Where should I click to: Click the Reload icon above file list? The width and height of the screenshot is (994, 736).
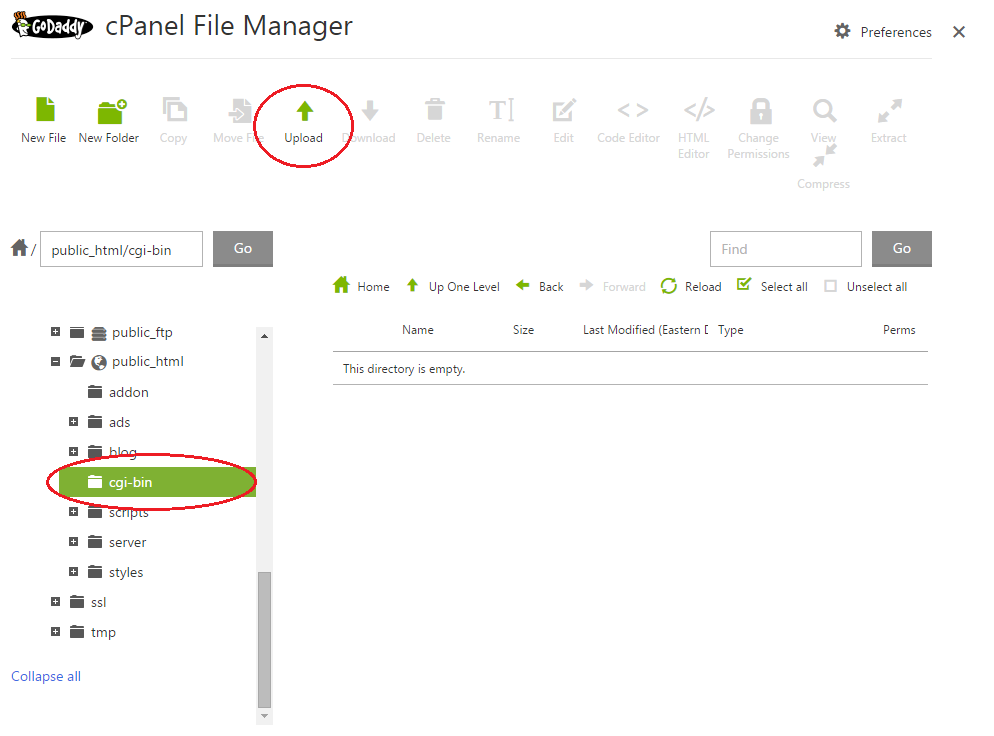point(668,286)
